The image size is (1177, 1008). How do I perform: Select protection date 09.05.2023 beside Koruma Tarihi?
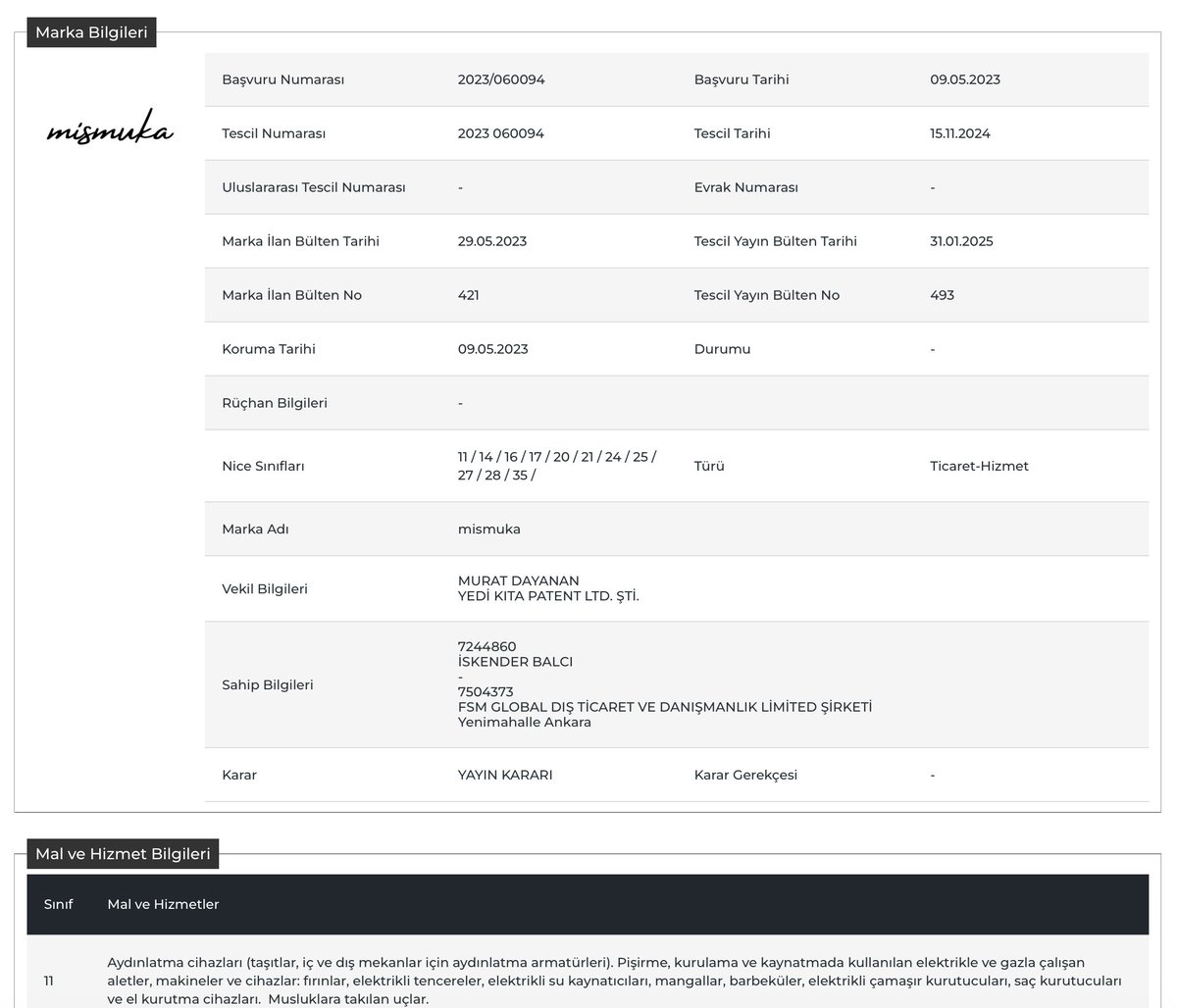[492, 349]
